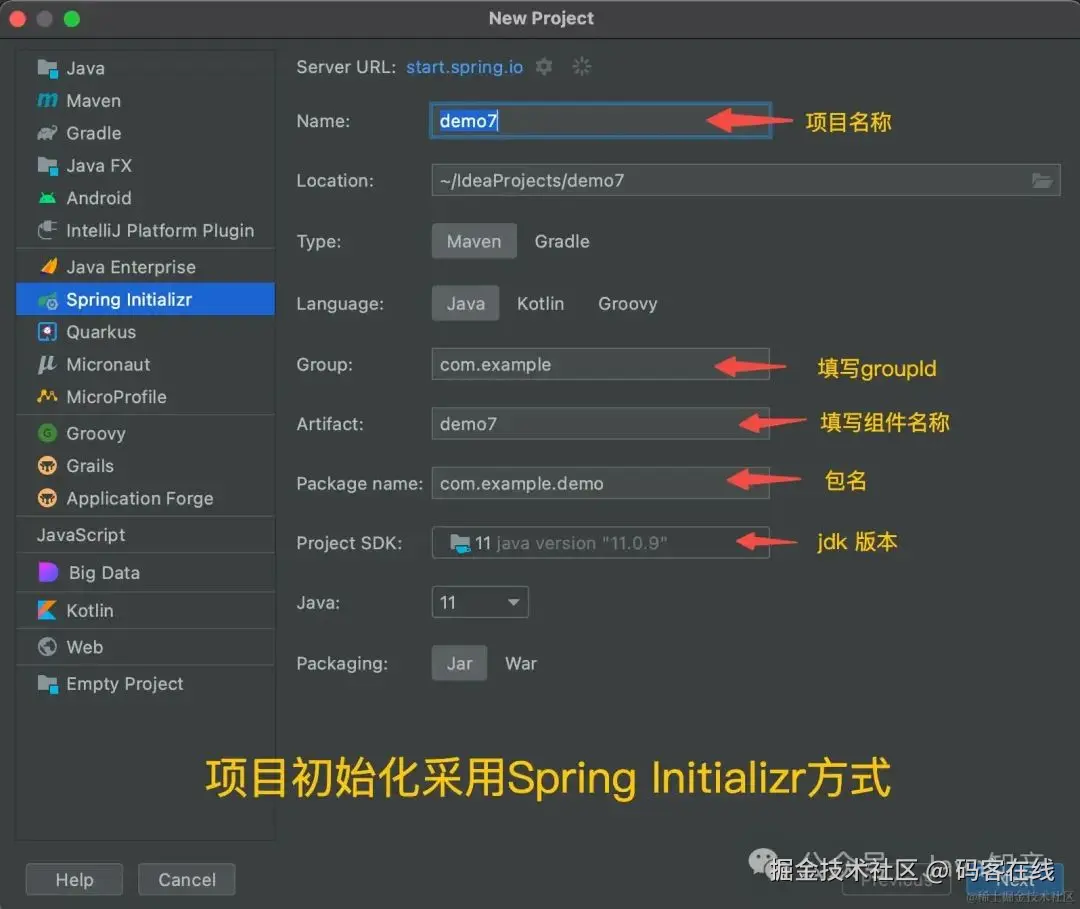Click the Quarkus icon
The width and height of the screenshot is (1080, 909).
click(47, 332)
